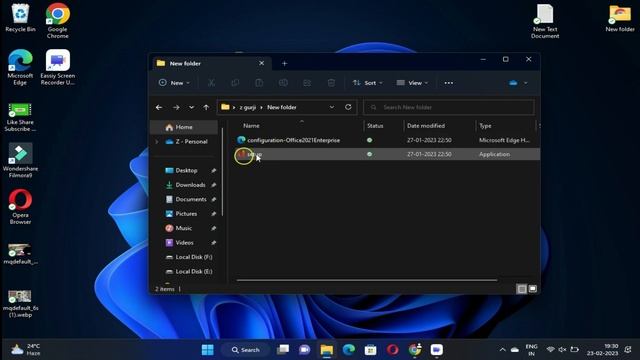Open Opera Browser desktop shortcut
The width and height of the screenshot is (640, 360).
pos(20,207)
